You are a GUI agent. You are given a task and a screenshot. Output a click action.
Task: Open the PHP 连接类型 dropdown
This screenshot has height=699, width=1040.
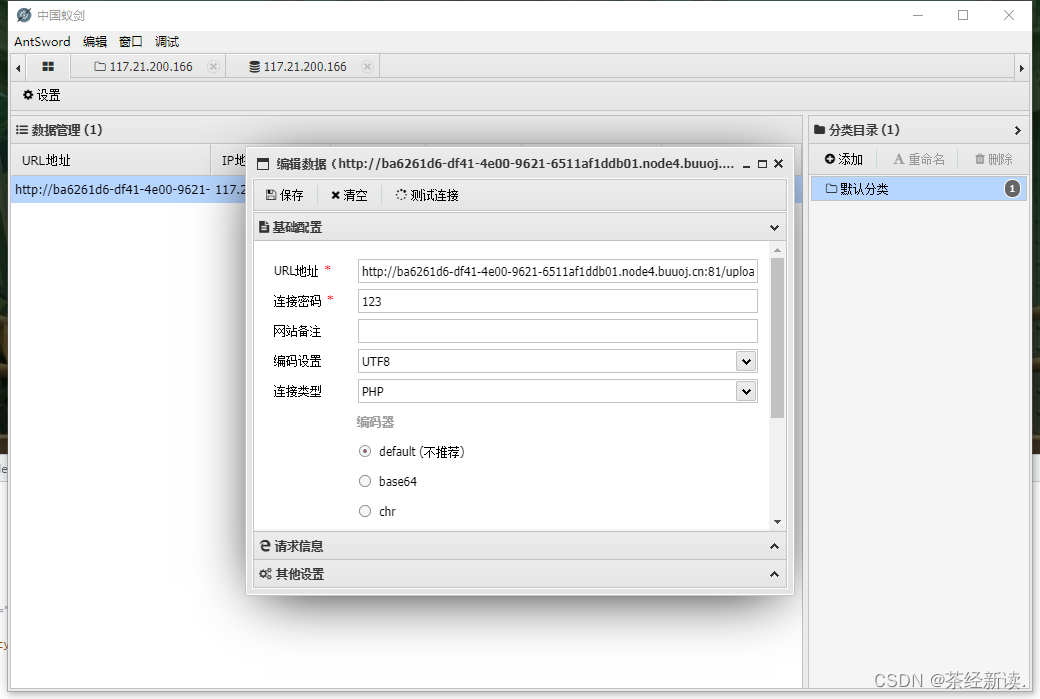coord(746,391)
